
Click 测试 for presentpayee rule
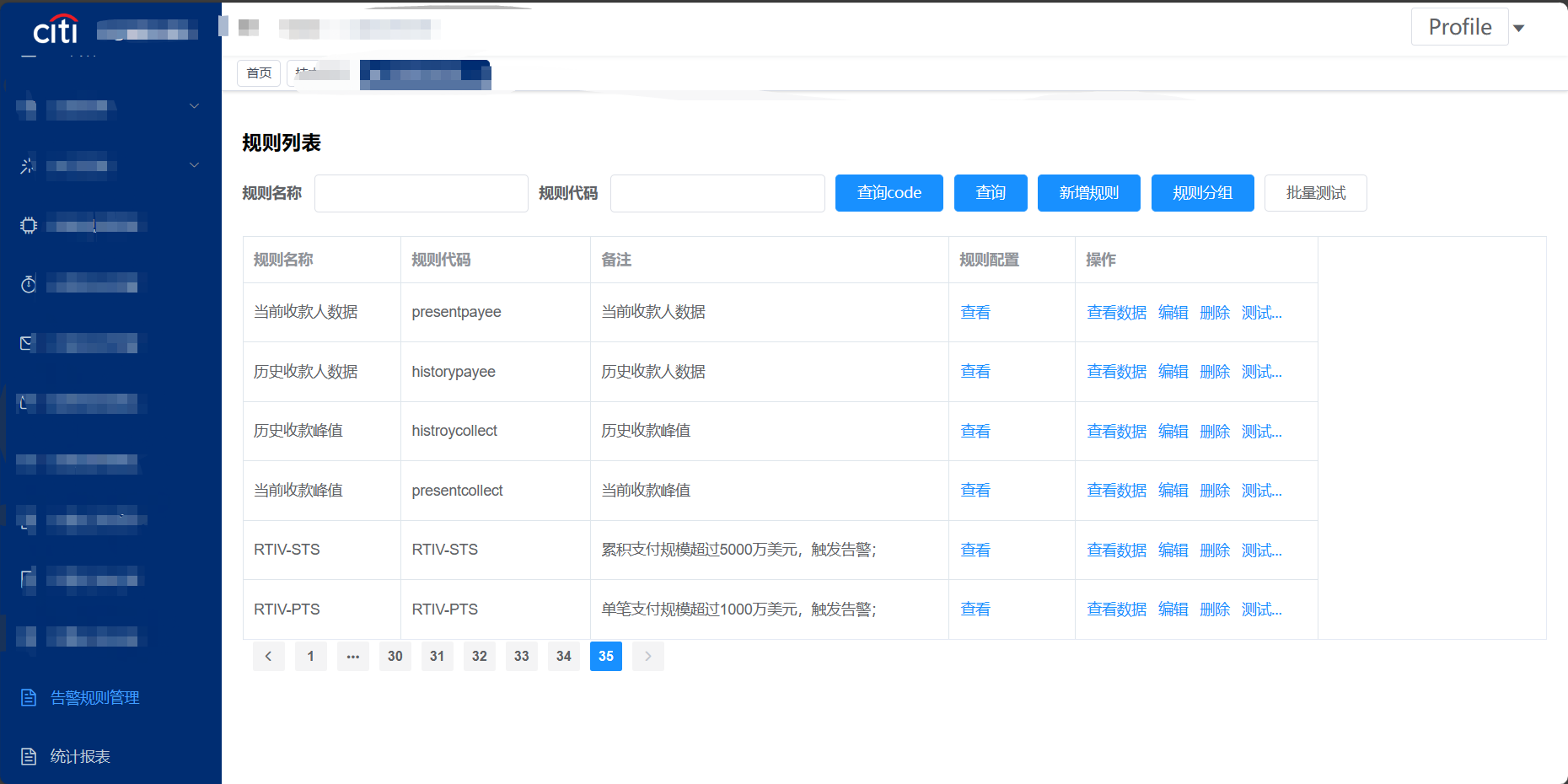(x=1262, y=313)
